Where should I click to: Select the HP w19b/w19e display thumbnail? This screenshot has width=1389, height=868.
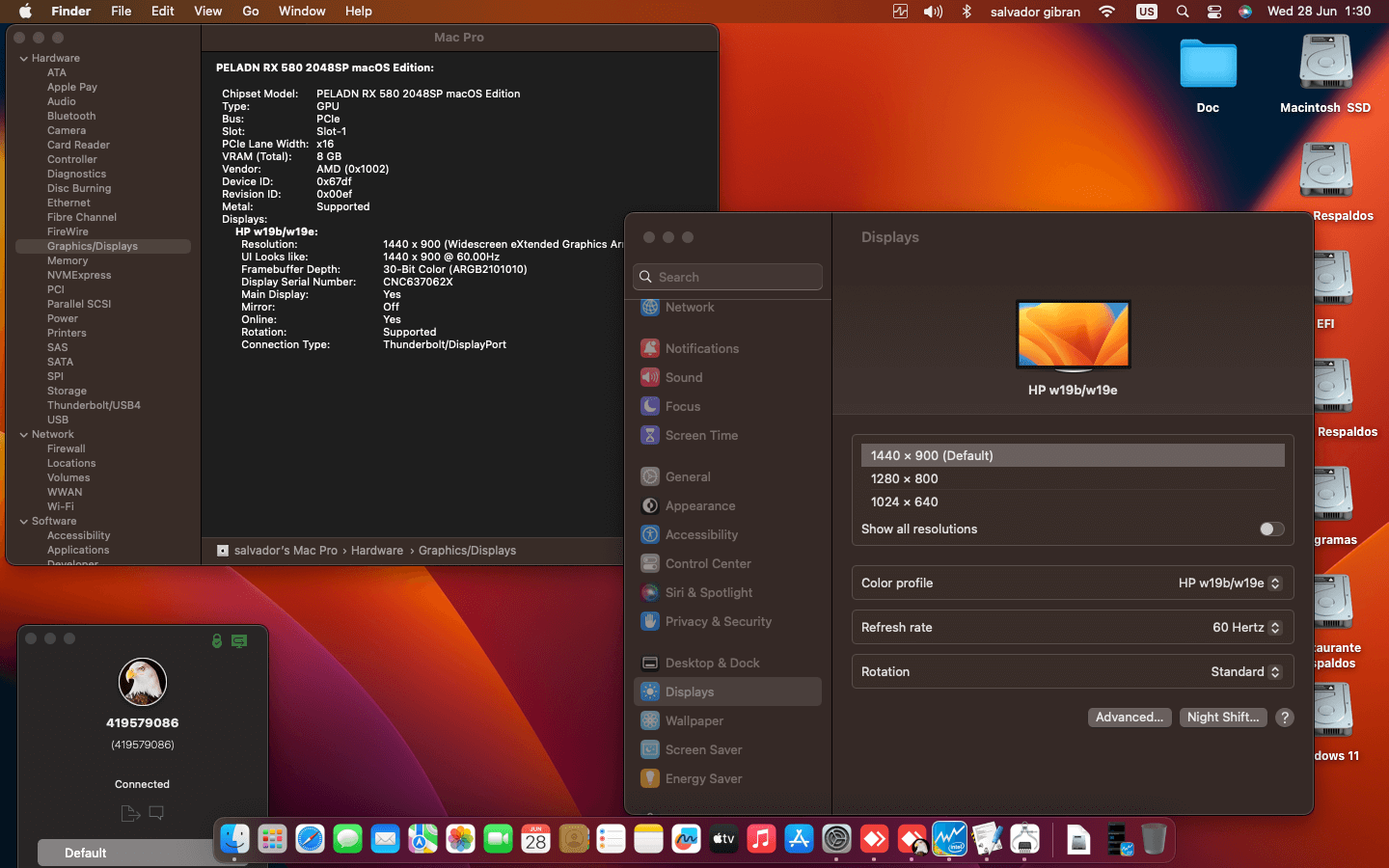pos(1073,335)
